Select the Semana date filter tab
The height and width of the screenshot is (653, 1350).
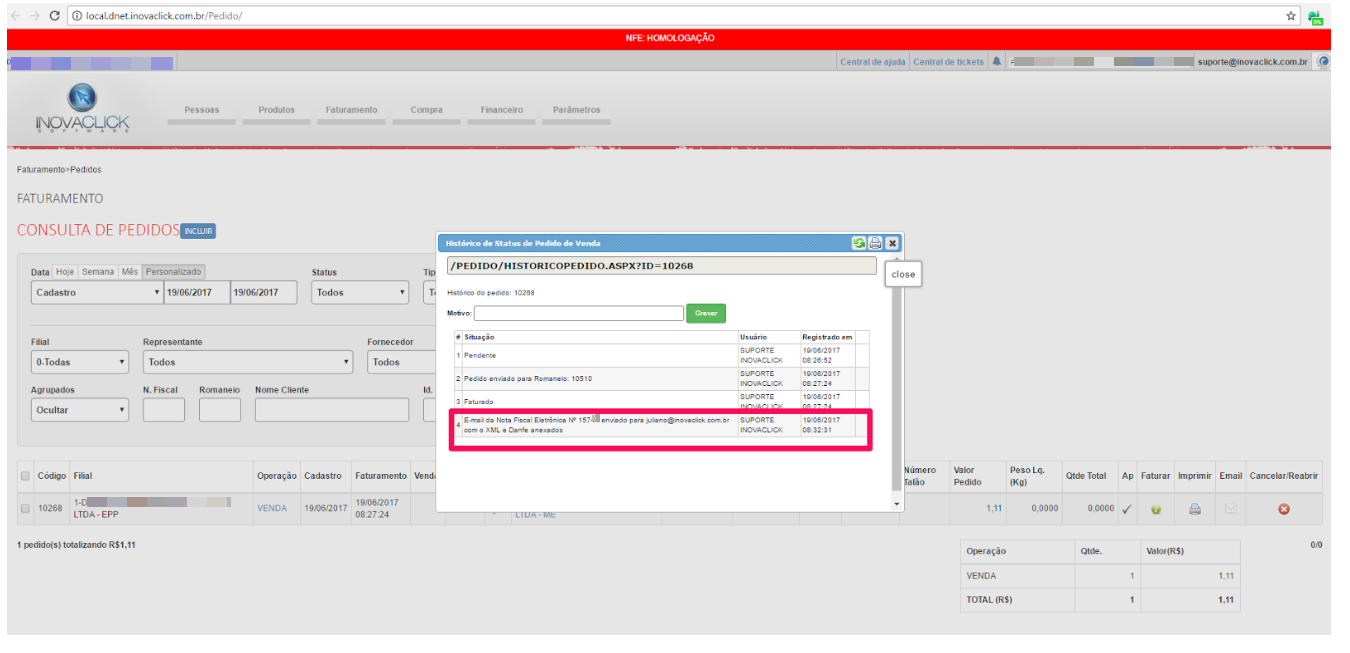point(98,272)
